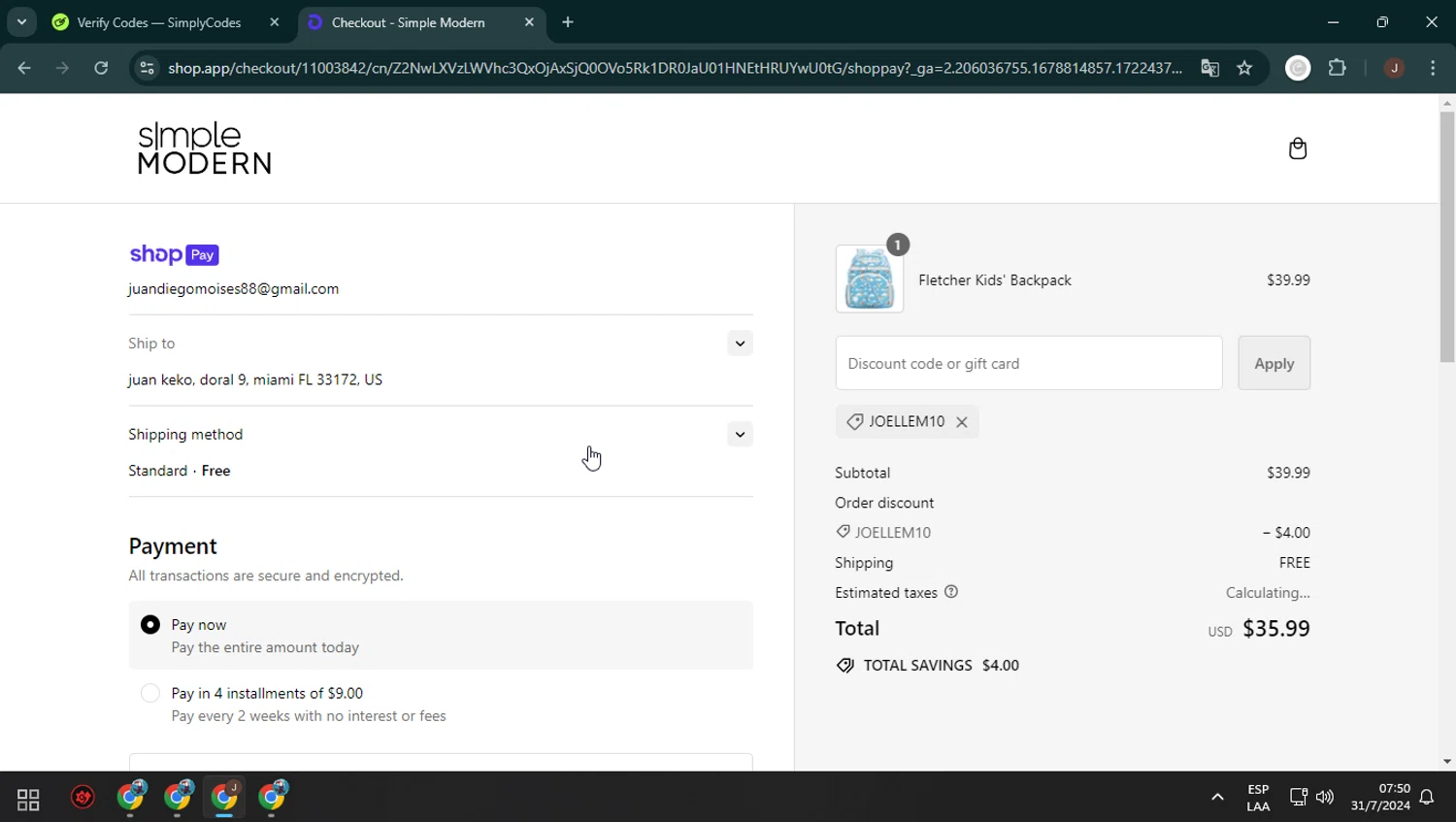This screenshot has width=1456, height=822.
Task: Bookmark this page with the star icon
Action: click(x=1244, y=68)
